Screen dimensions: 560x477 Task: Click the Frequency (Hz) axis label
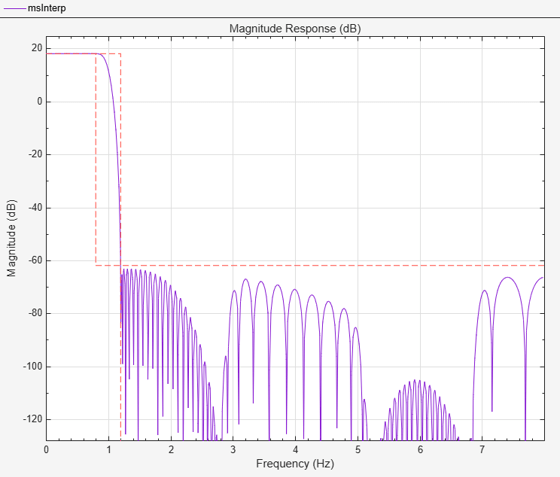coord(295,463)
